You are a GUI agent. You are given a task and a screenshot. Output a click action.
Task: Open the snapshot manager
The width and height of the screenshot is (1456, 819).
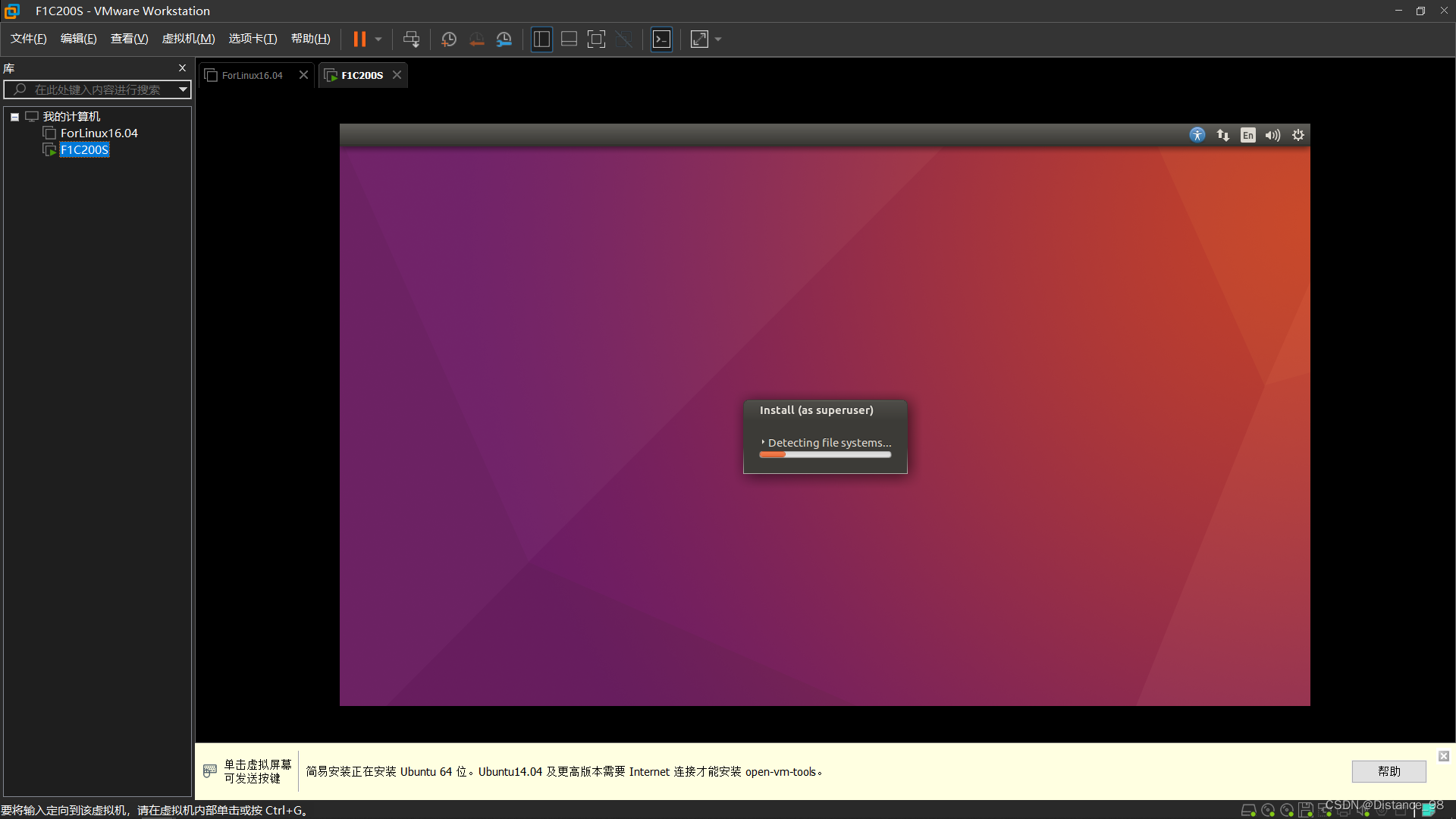504,39
